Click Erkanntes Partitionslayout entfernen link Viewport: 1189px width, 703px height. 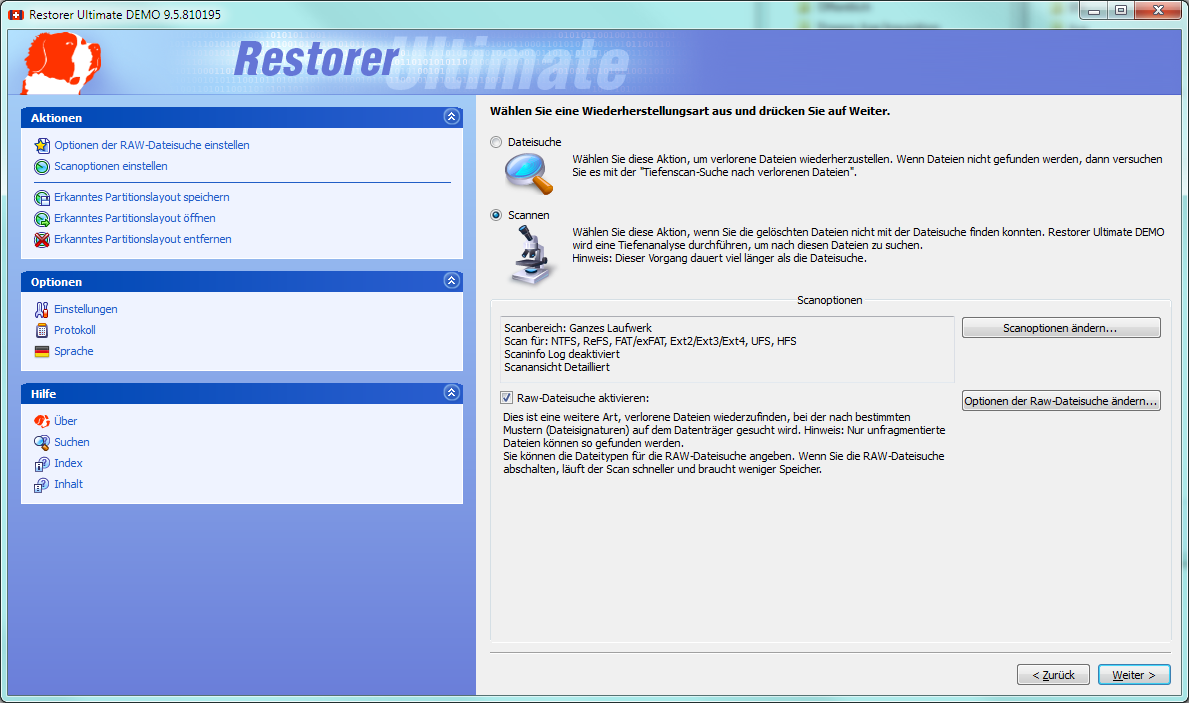coord(143,240)
